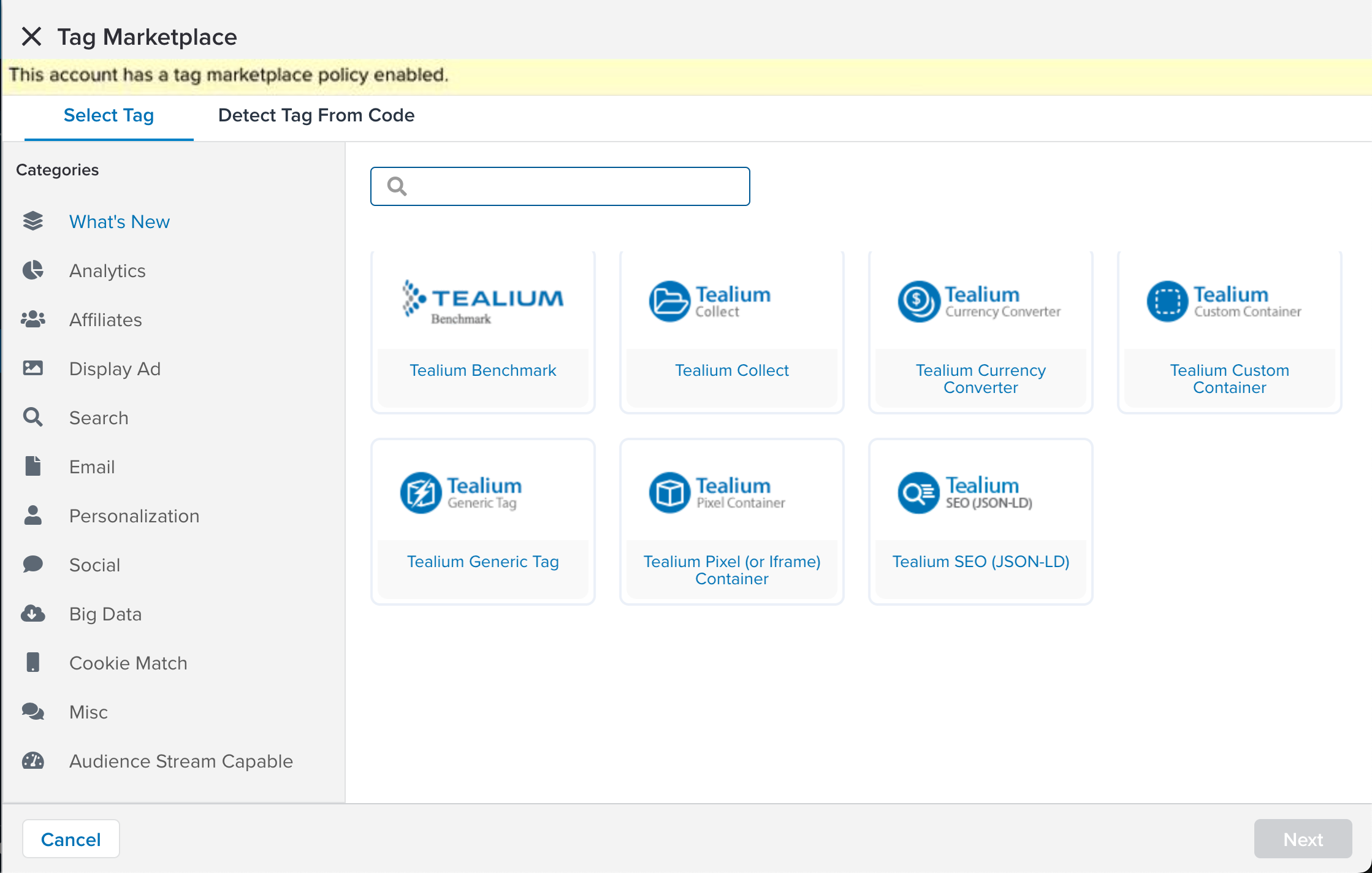The image size is (1372, 873).
Task: Click the Cookie Match device icon
Action: pyautogui.click(x=33, y=663)
